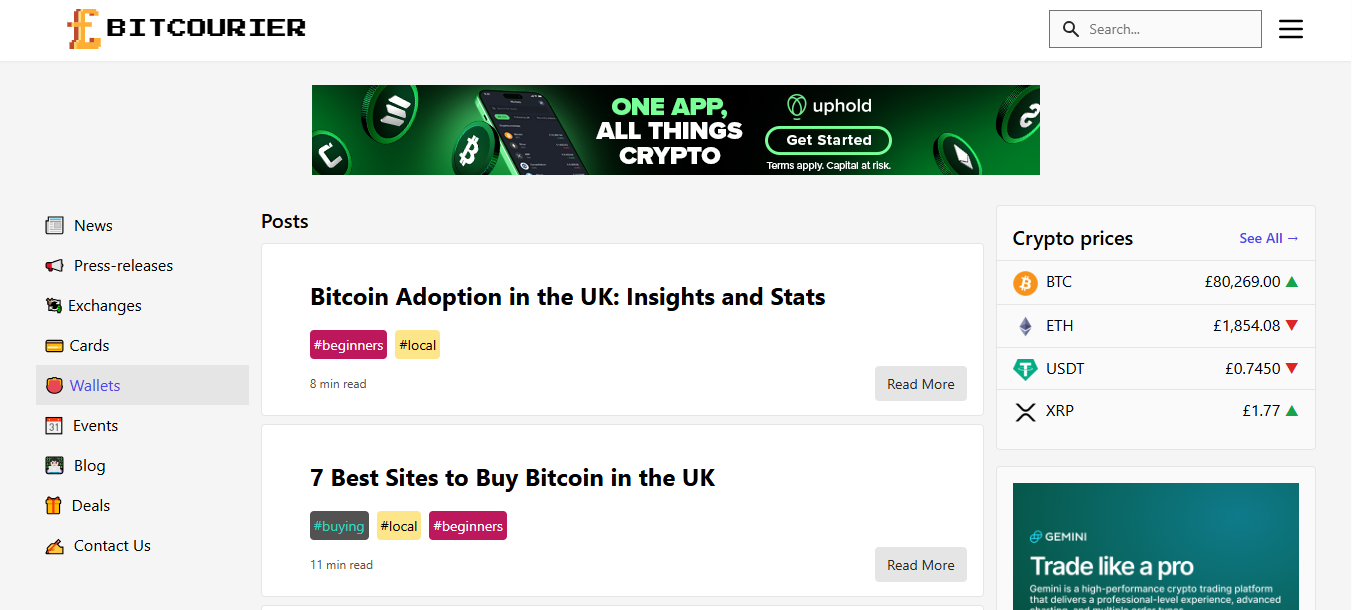Click the XRP logo icon
The width and height of the screenshot is (1352, 610).
point(1025,411)
